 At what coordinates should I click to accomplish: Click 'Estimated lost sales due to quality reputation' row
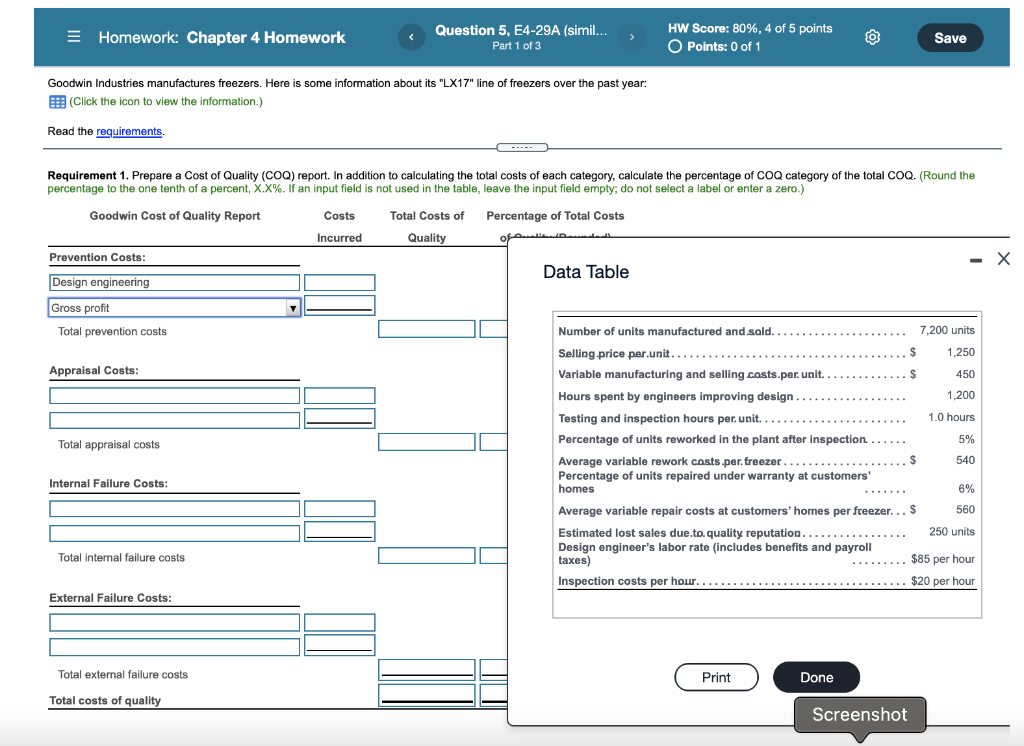coord(766,532)
